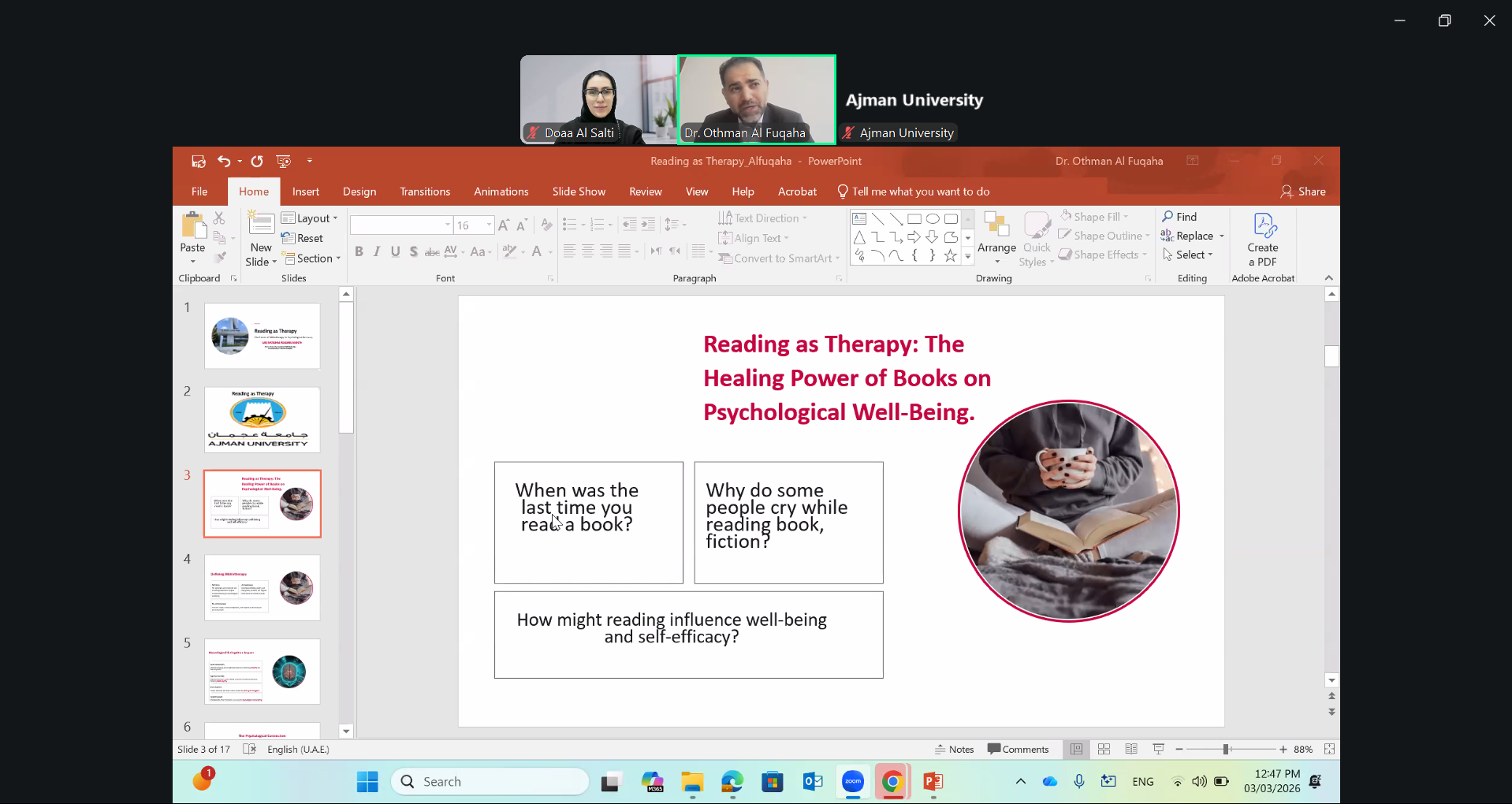The width and height of the screenshot is (1512, 804).
Task: Toggle the Notes pane
Action: [x=955, y=749]
